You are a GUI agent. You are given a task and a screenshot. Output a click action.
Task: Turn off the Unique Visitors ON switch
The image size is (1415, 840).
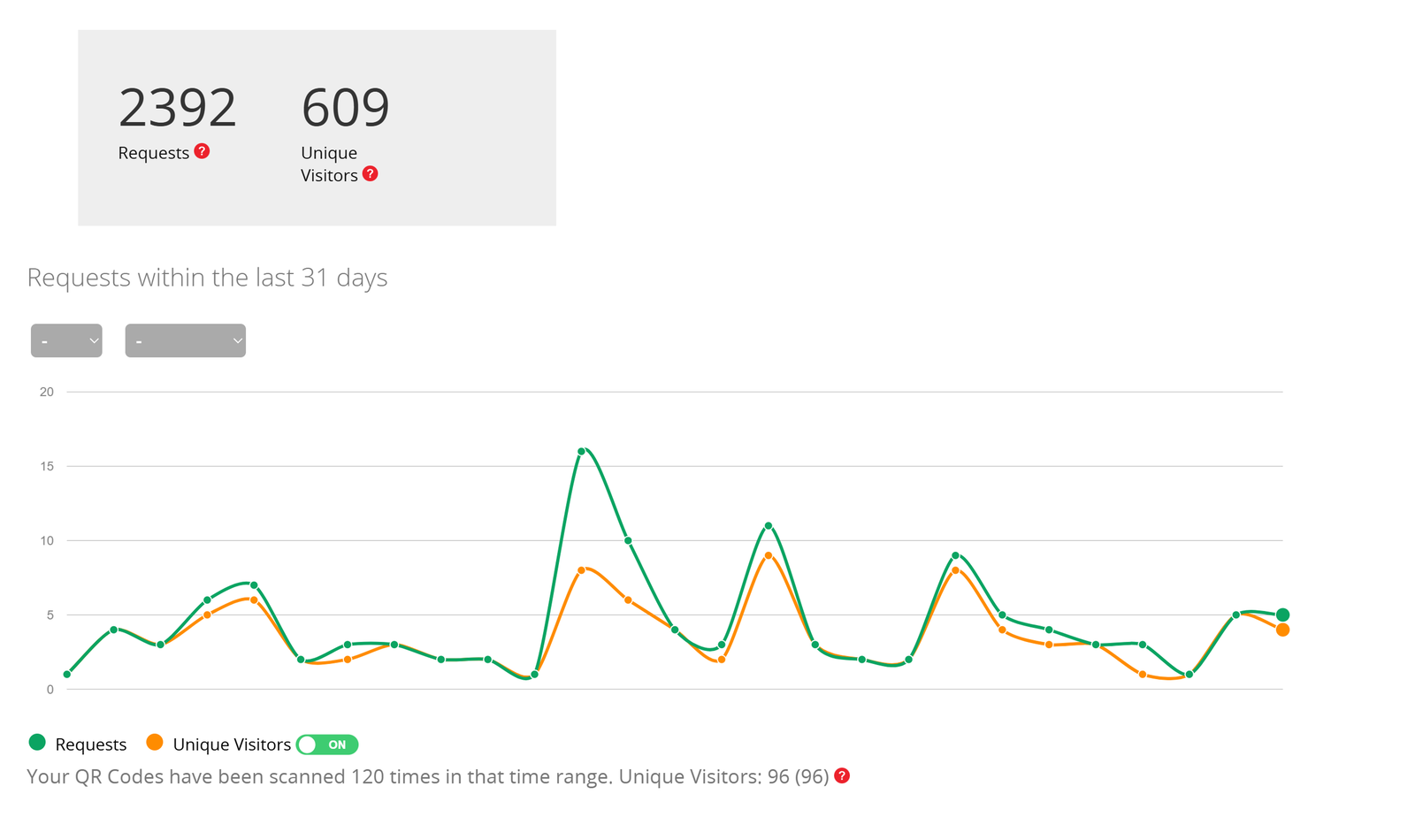(327, 745)
